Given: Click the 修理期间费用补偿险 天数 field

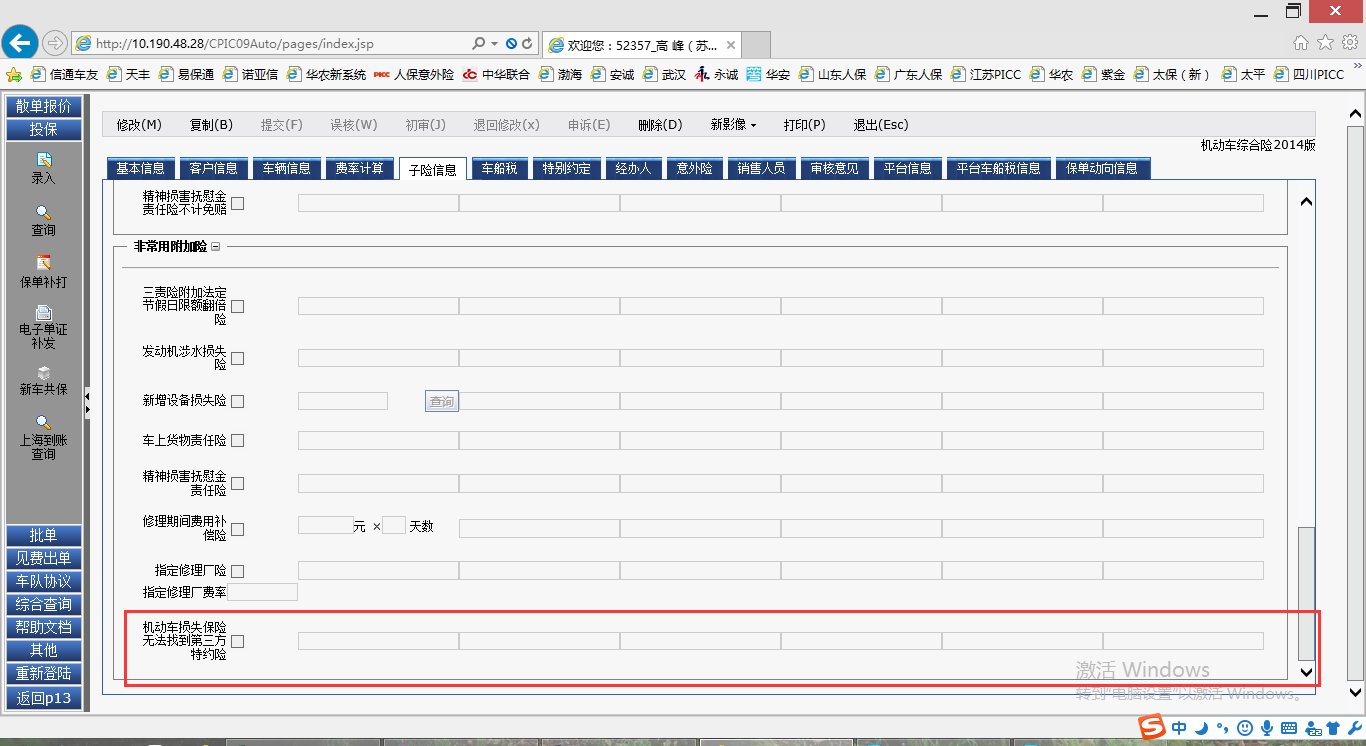Looking at the screenshot, I should [x=394, y=525].
